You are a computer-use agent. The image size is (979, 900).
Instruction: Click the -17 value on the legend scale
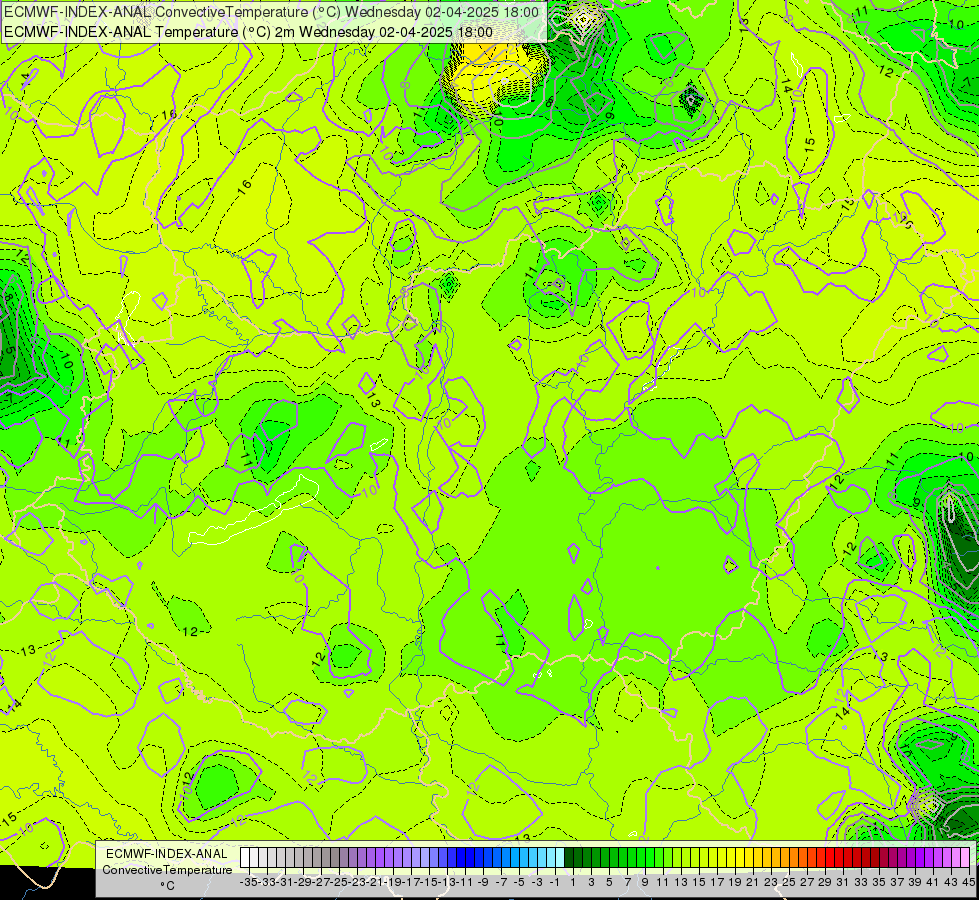pyautogui.click(x=411, y=882)
